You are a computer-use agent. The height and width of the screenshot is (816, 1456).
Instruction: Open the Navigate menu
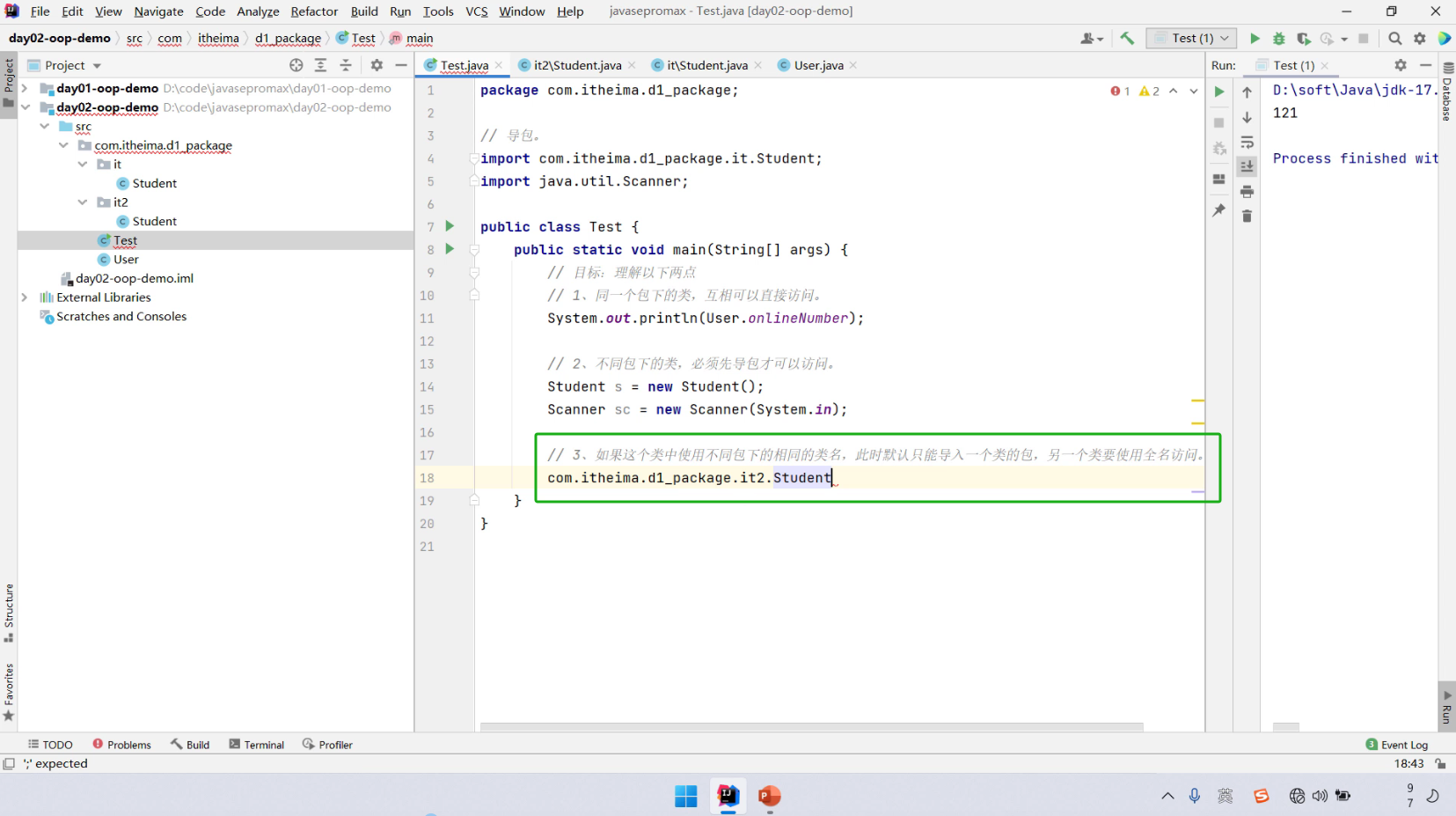tap(158, 11)
